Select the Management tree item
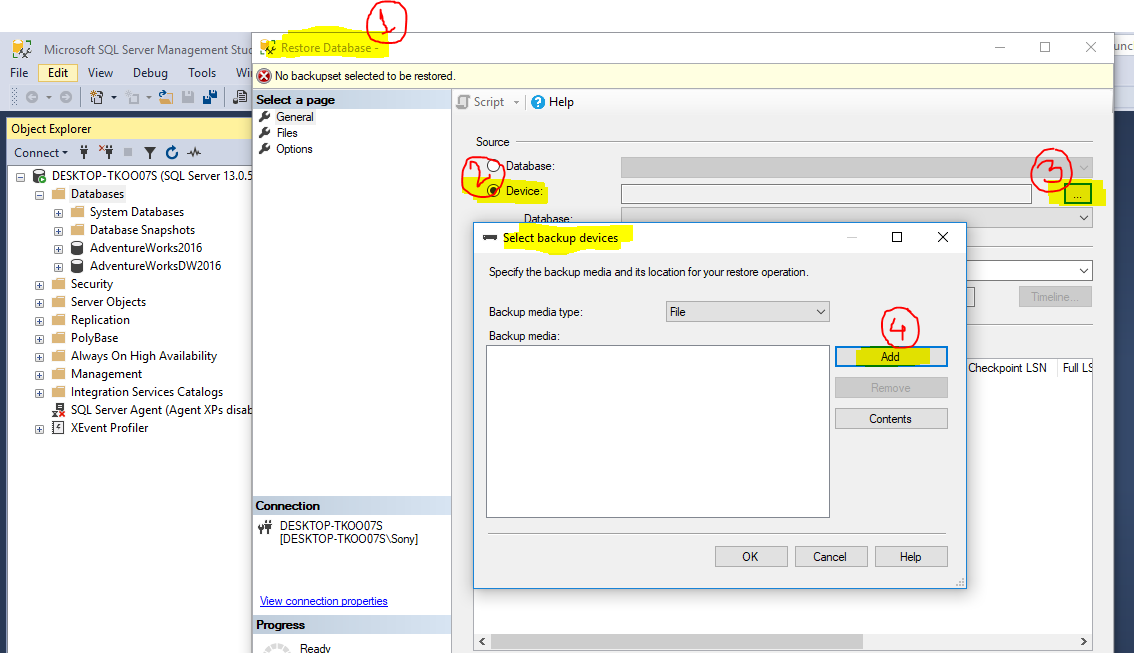 coord(106,374)
